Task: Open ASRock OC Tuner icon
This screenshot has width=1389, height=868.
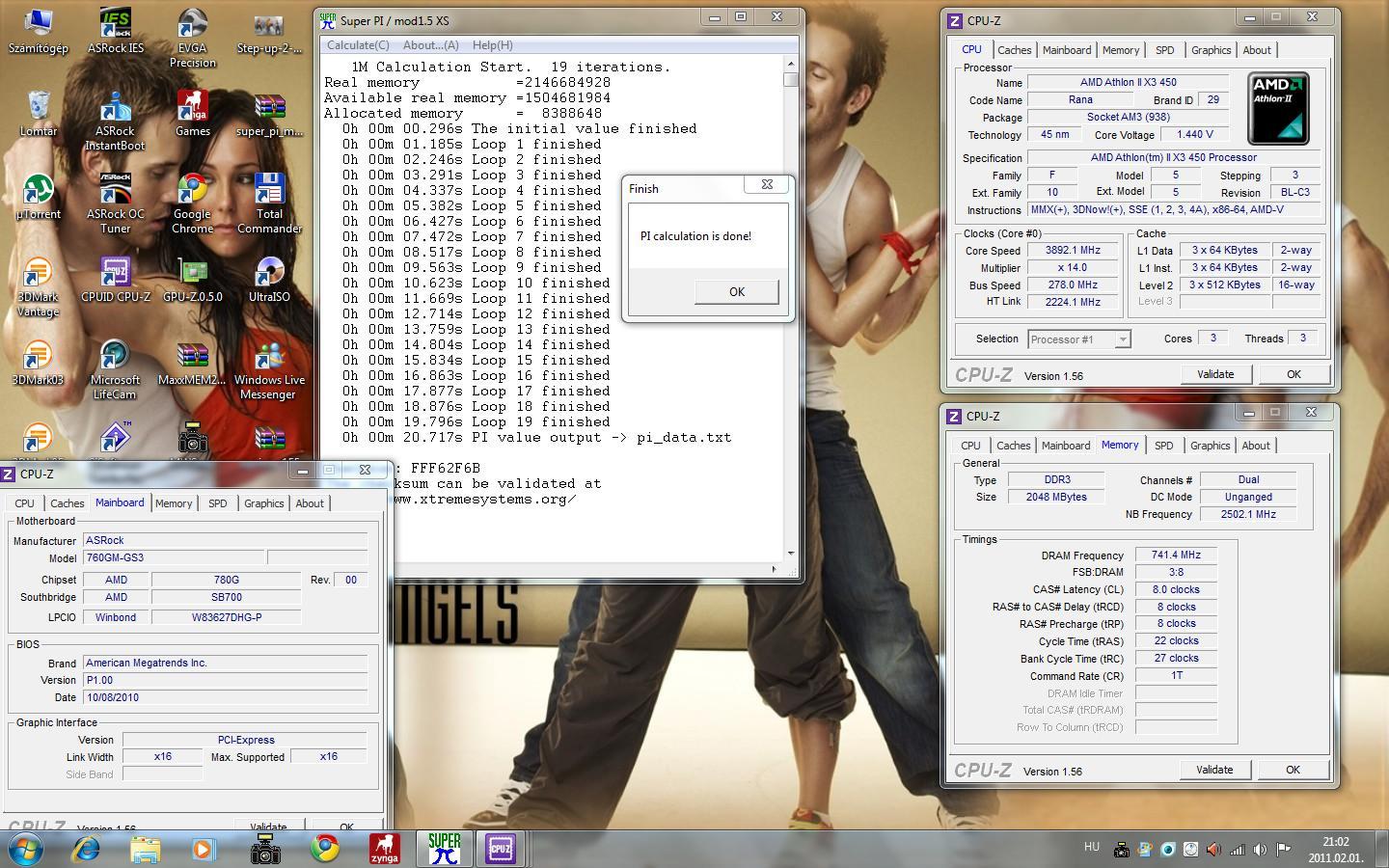Action: [115, 203]
